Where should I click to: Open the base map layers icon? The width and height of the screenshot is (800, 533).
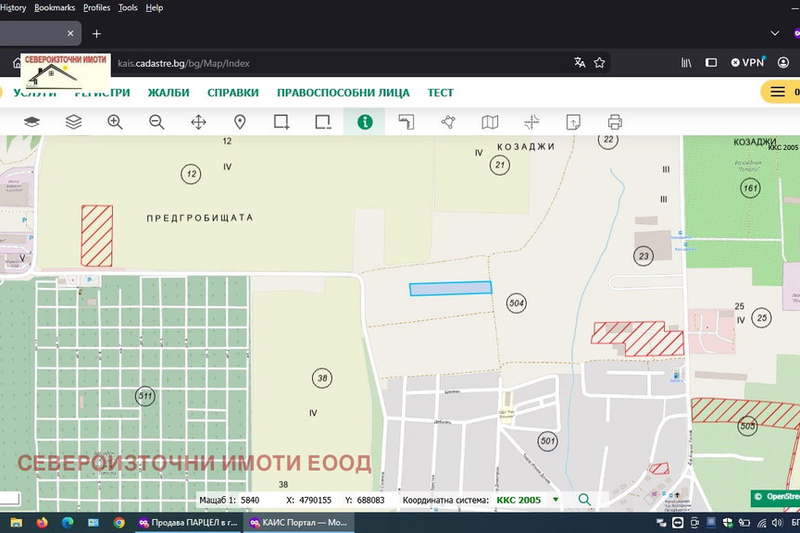(x=32, y=122)
